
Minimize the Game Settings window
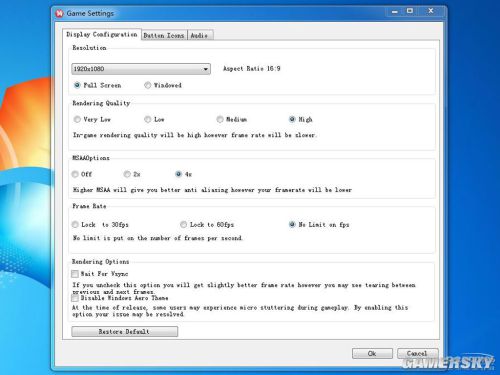pos(395,12)
